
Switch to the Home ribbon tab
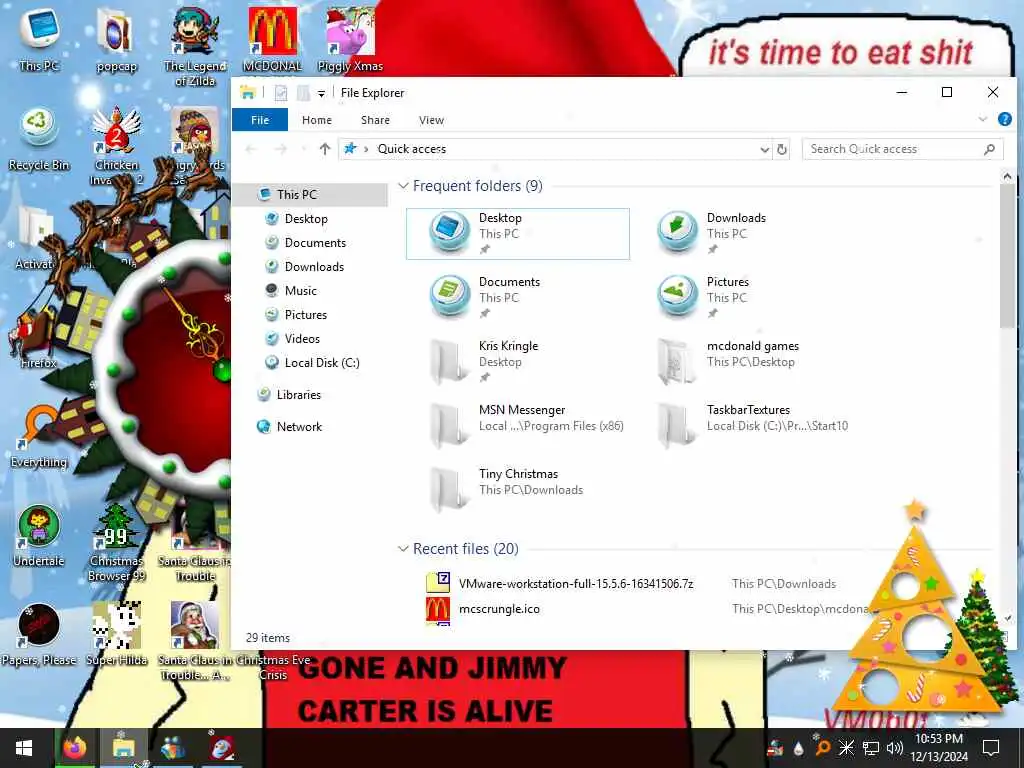pyautogui.click(x=317, y=120)
